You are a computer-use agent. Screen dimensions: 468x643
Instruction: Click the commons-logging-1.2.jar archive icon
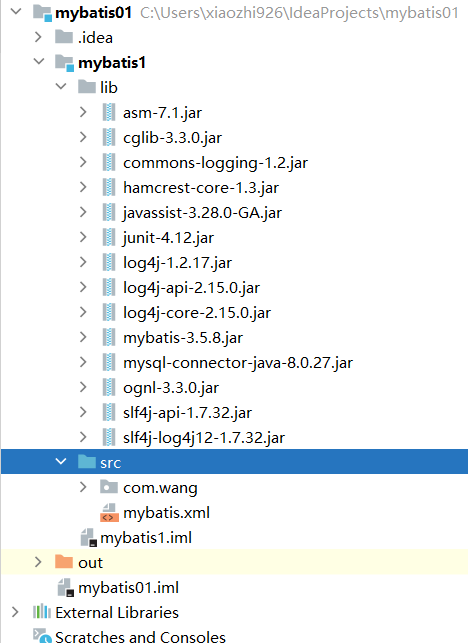tap(109, 162)
